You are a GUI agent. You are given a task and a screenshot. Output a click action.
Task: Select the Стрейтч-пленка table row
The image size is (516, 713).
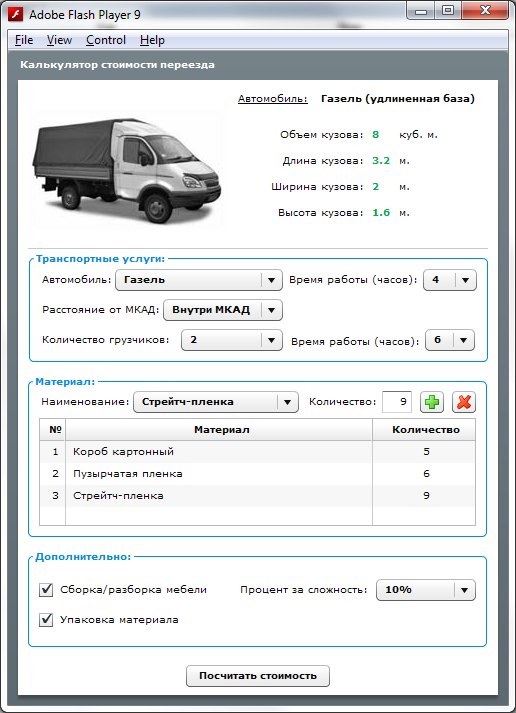pyautogui.click(x=257, y=496)
